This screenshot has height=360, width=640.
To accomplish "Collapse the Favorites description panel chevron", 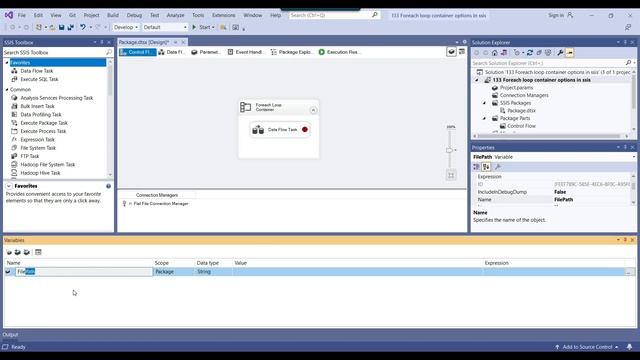I will pyautogui.click(x=9, y=186).
